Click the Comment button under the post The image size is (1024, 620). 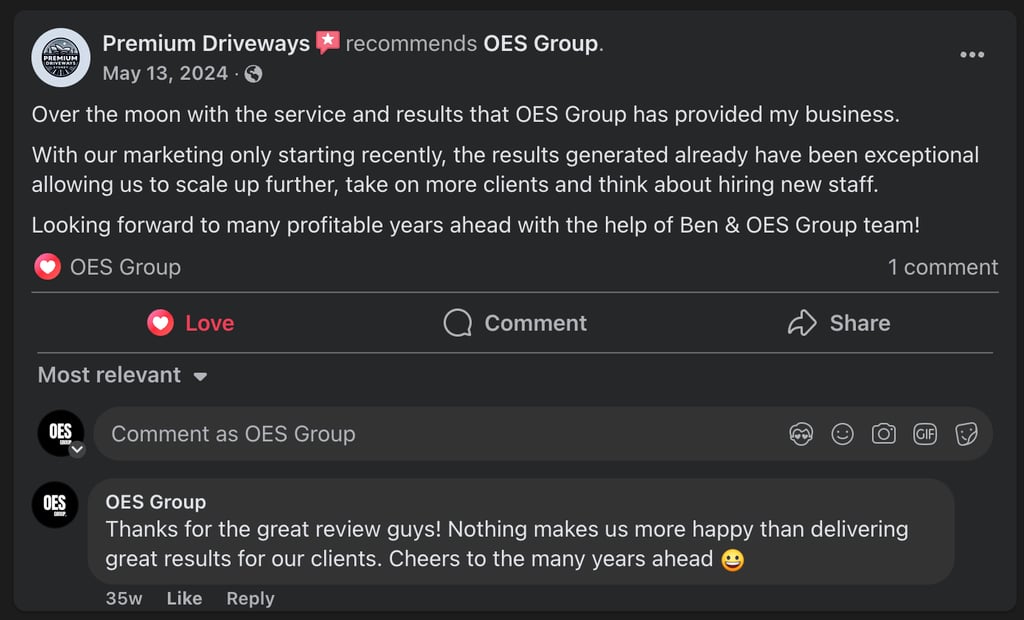515,323
